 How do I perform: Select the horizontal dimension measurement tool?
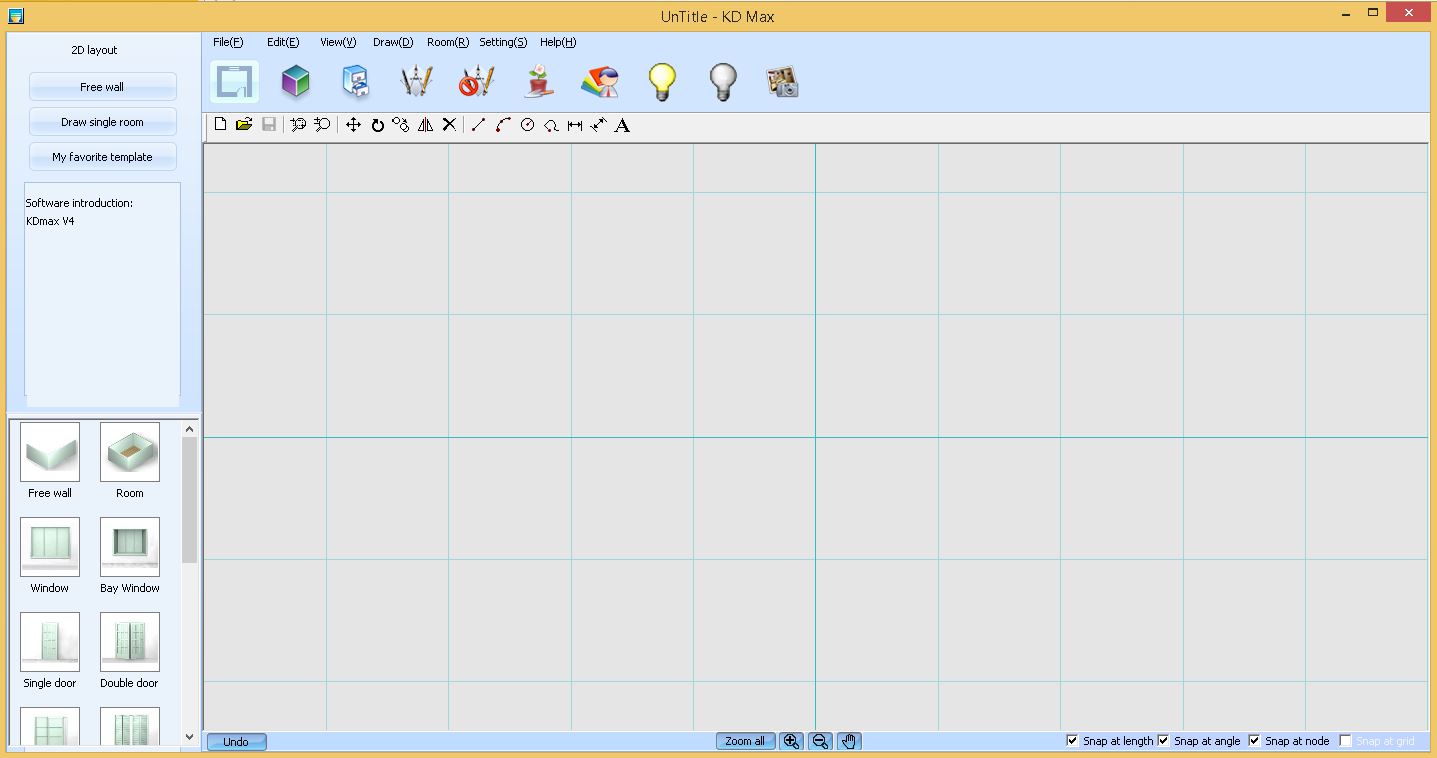pyautogui.click(x=575, y=125)
